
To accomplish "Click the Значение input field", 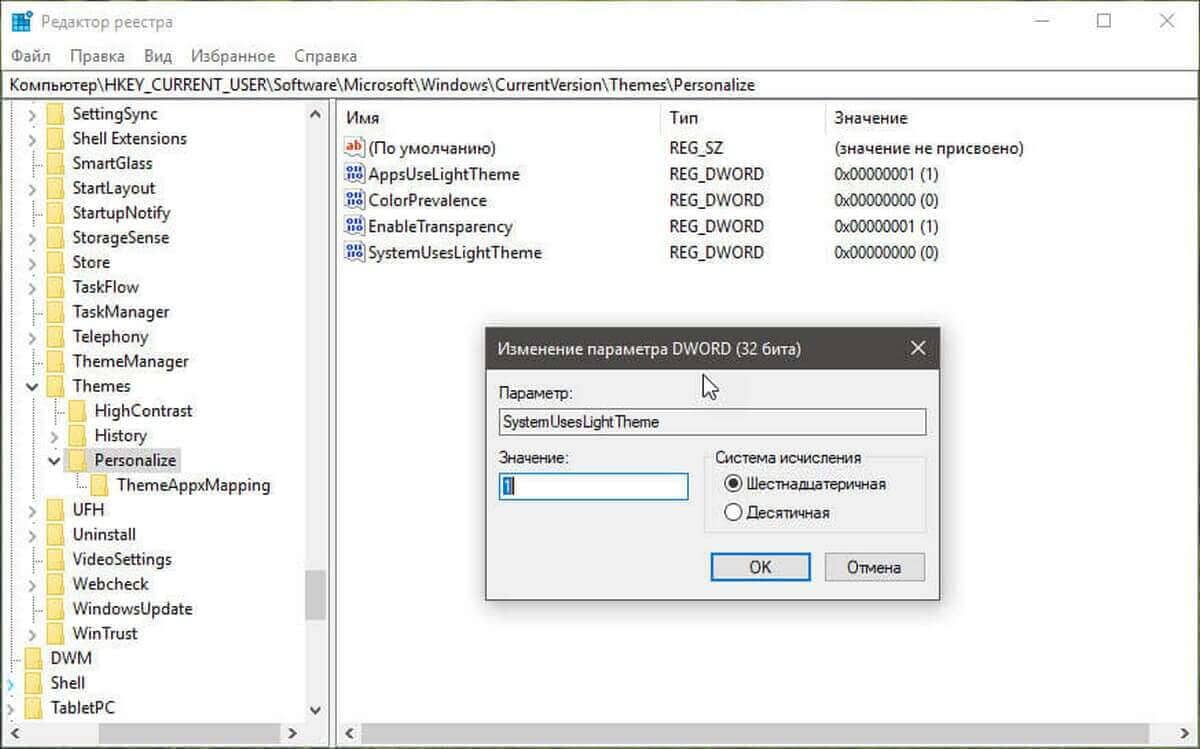I will (594, 487).
